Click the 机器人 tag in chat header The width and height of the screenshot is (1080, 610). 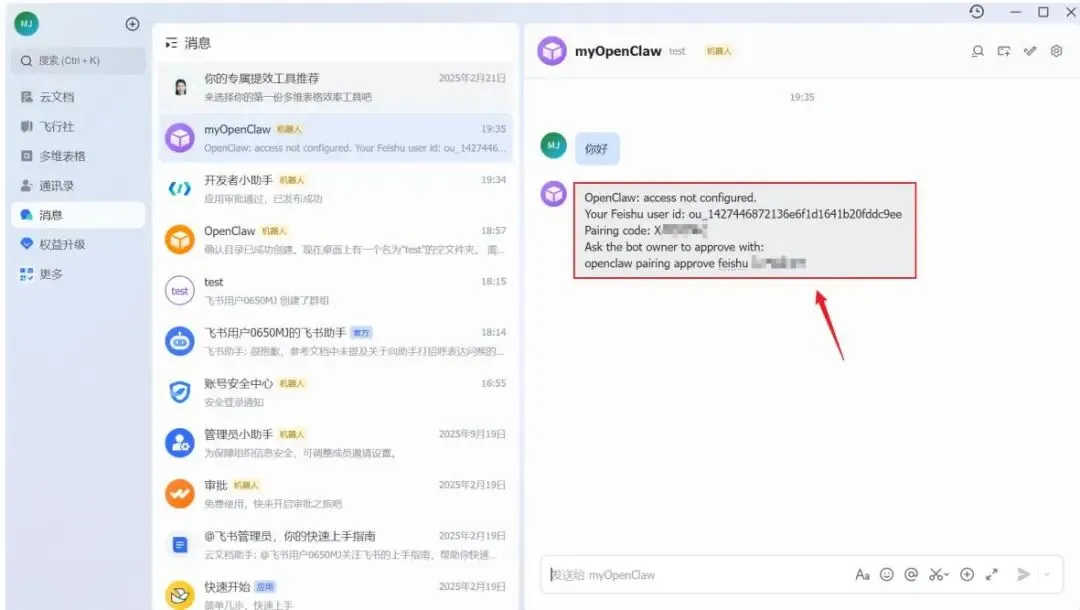point(718,51)
